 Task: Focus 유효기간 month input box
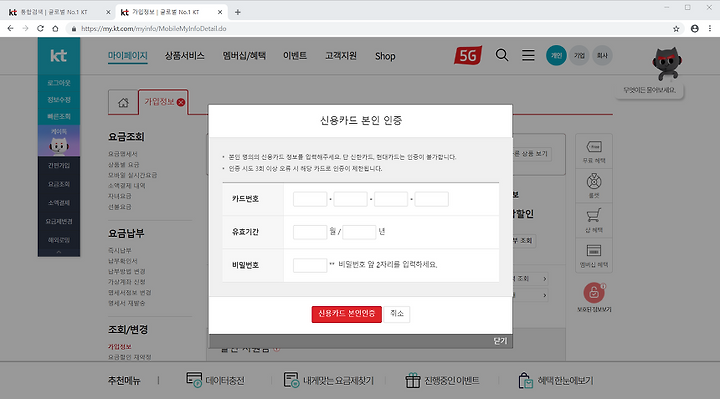310,232
